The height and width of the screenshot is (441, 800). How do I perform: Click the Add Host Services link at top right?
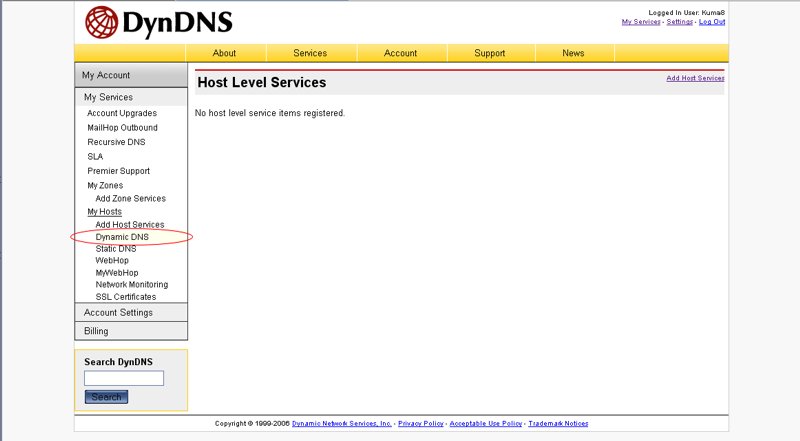(695, 78)
